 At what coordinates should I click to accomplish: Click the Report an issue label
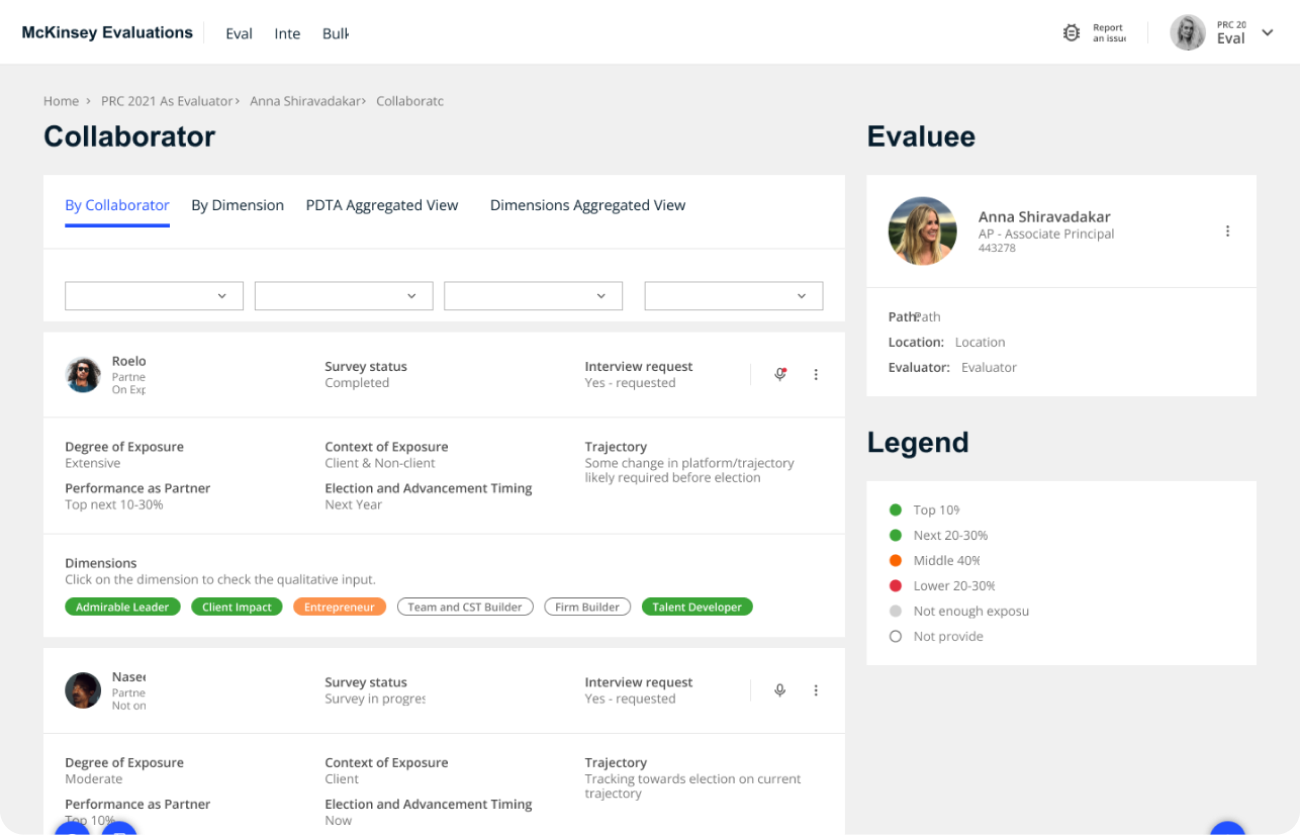pyautogui.click(x=1109, y=33)
